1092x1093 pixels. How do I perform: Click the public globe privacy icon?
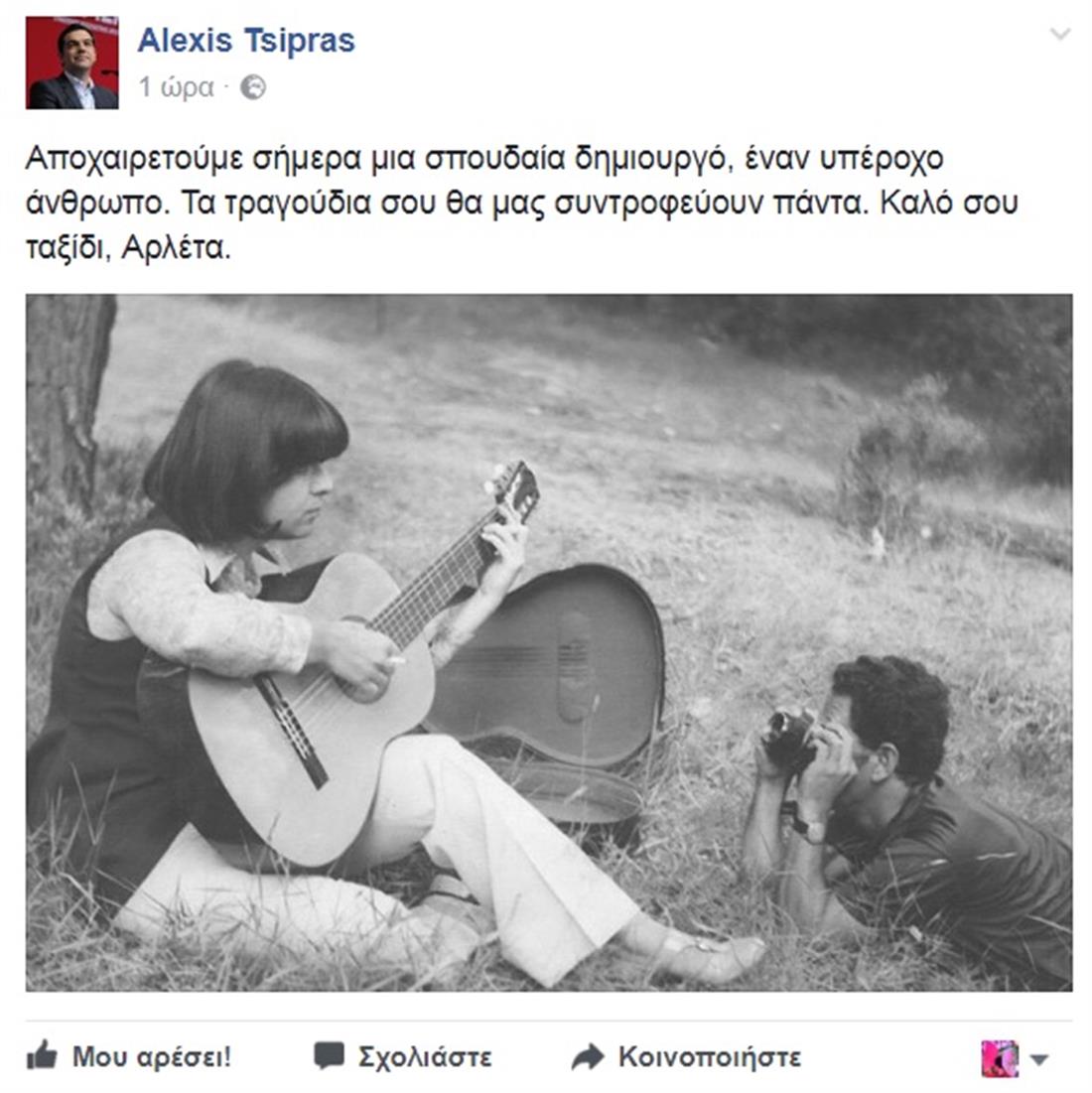(x=253, y=87)
